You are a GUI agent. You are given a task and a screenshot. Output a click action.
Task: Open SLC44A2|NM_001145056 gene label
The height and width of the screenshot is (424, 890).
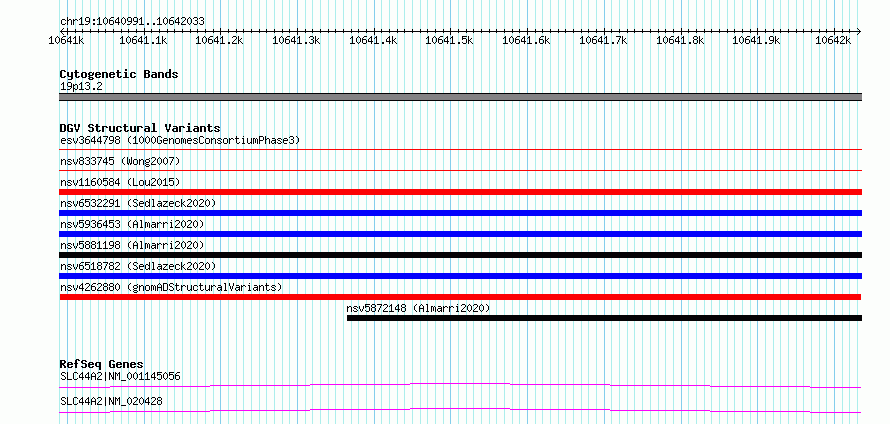point(120,376)
